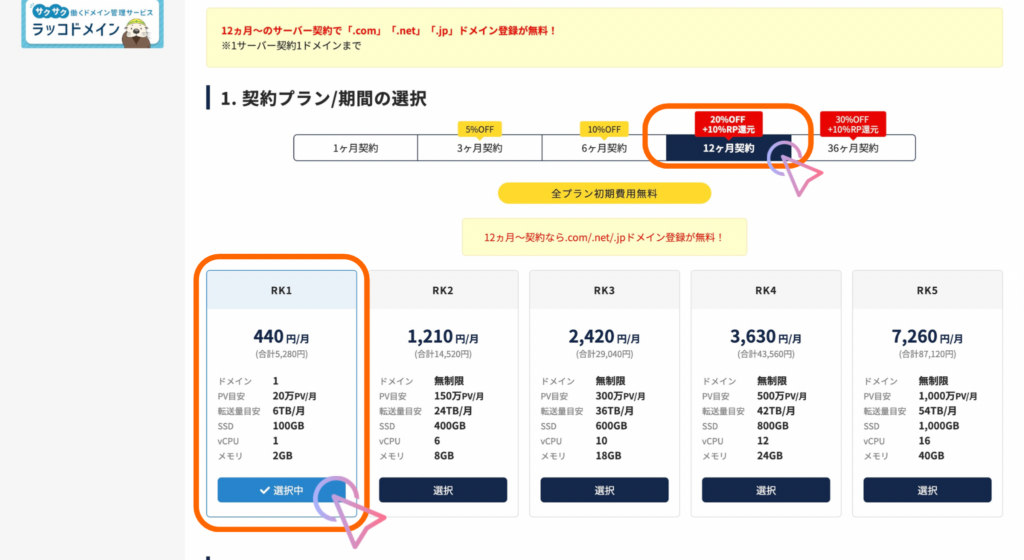Viewport: 1024px width, 560px height.
Task: Click the red 20%OFF +10%RP badge
Action: (x=728, y=124)
